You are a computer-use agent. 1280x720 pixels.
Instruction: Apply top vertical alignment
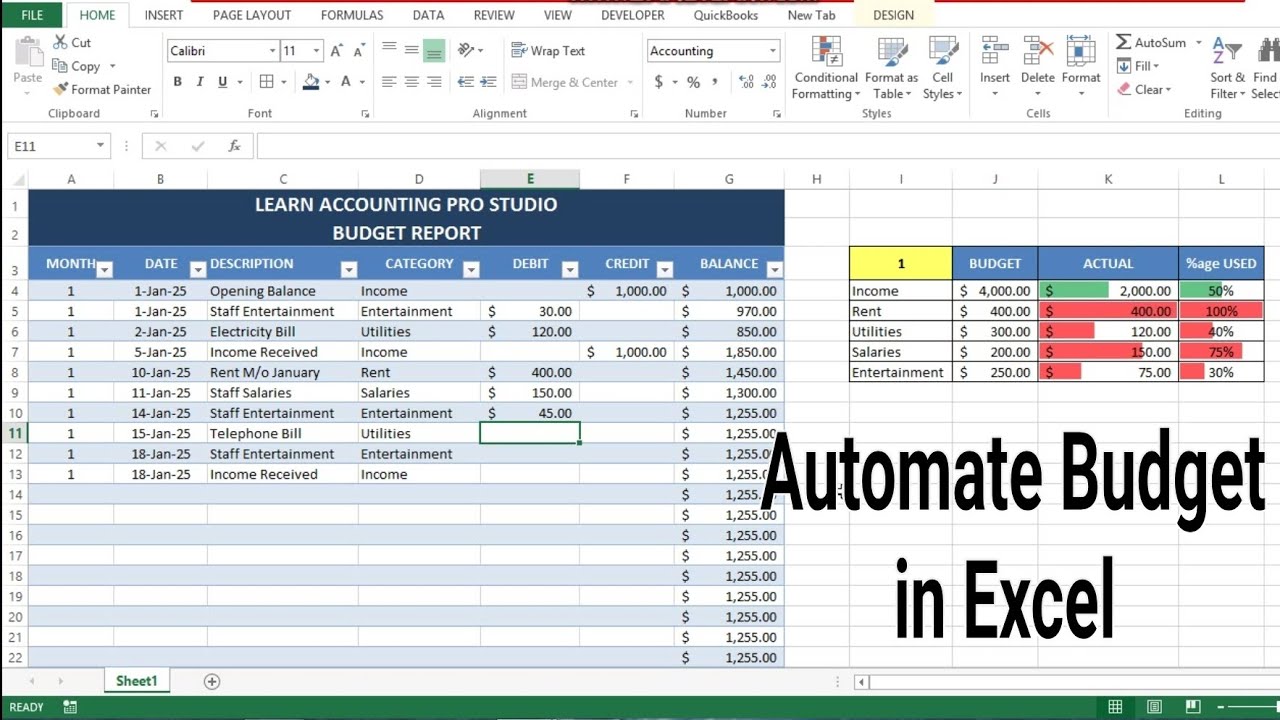point(389,50)
